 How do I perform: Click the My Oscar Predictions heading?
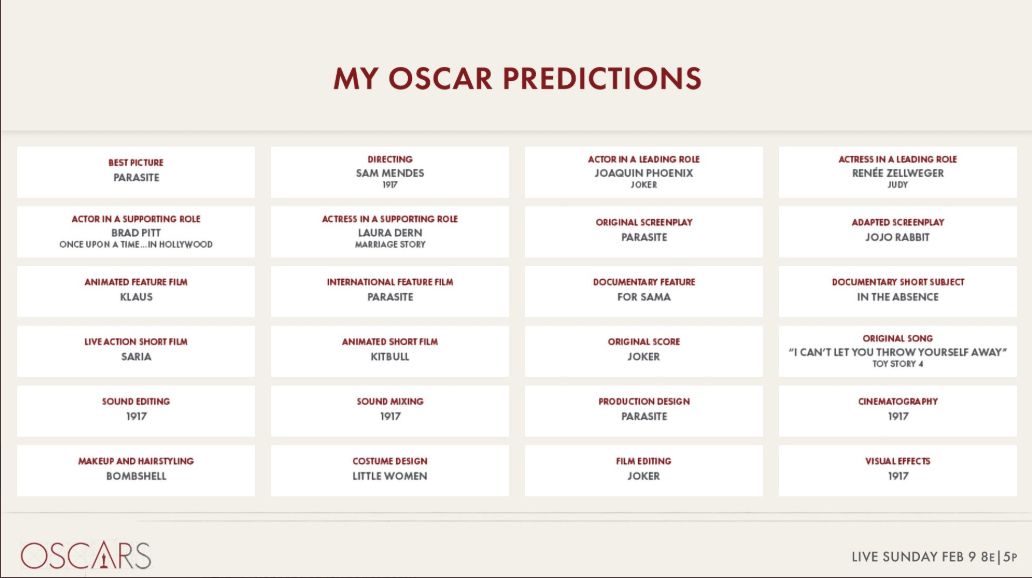click(517, 79)
